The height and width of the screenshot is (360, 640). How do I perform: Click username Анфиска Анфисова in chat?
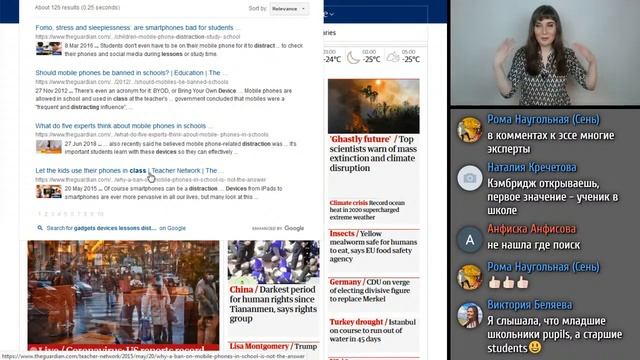coord(531,229)
